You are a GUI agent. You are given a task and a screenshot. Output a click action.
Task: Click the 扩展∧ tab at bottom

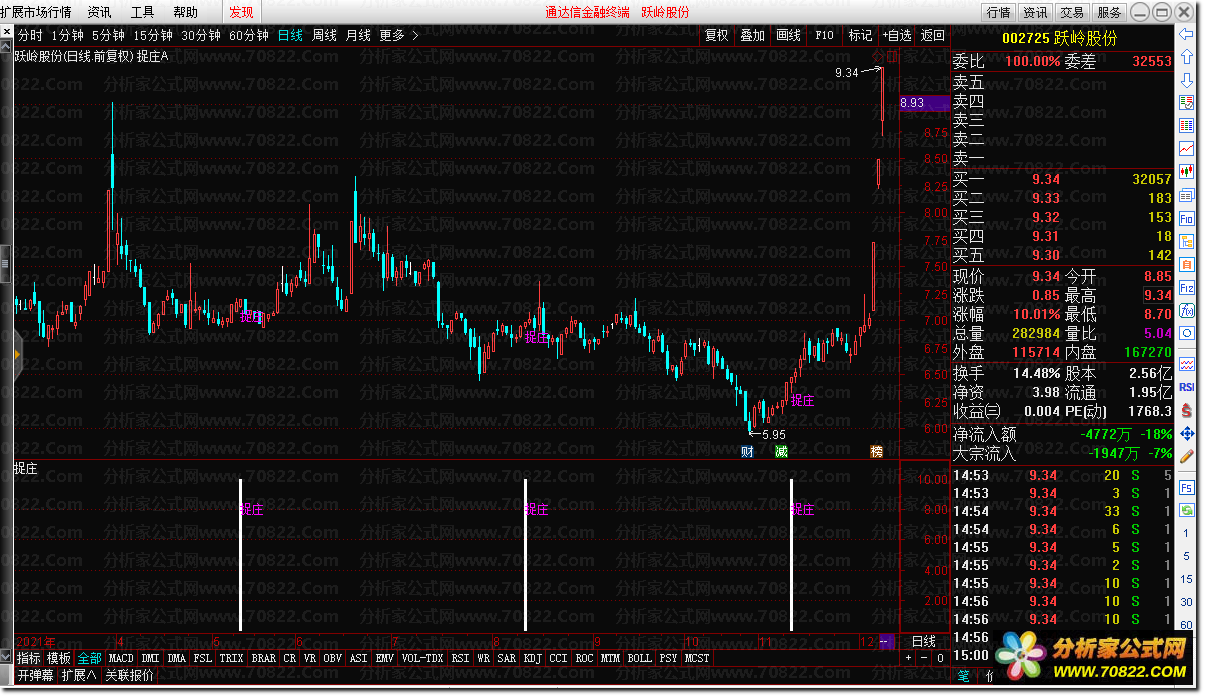click(79, 675)
